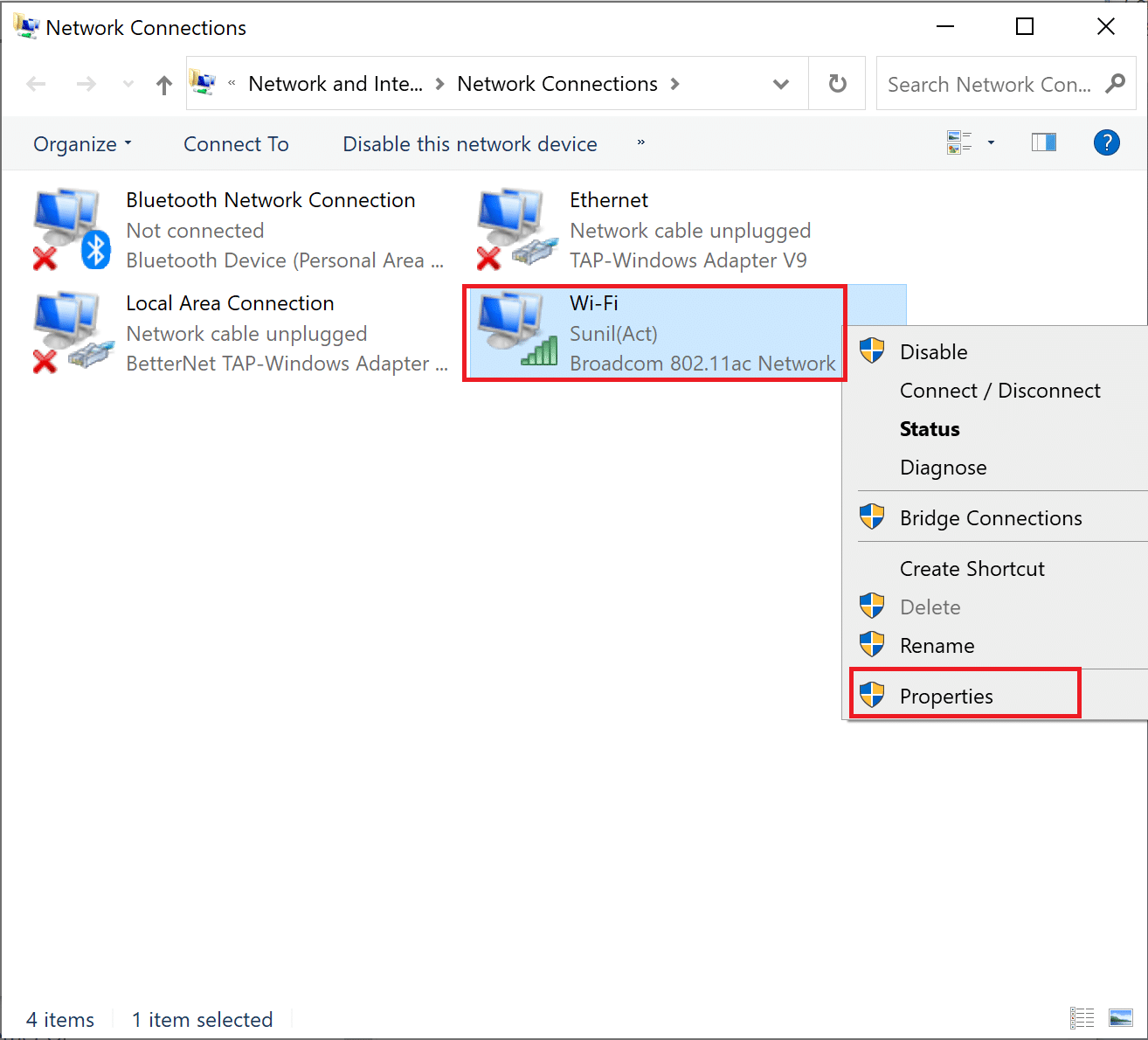
Task: Select Disable in the context menu
Action: click(933, 352)
